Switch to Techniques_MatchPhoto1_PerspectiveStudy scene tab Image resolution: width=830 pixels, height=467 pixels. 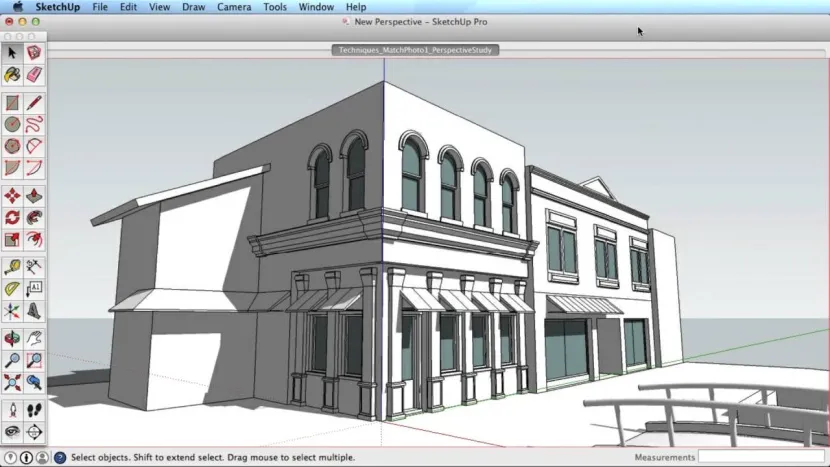coord(414,49)
